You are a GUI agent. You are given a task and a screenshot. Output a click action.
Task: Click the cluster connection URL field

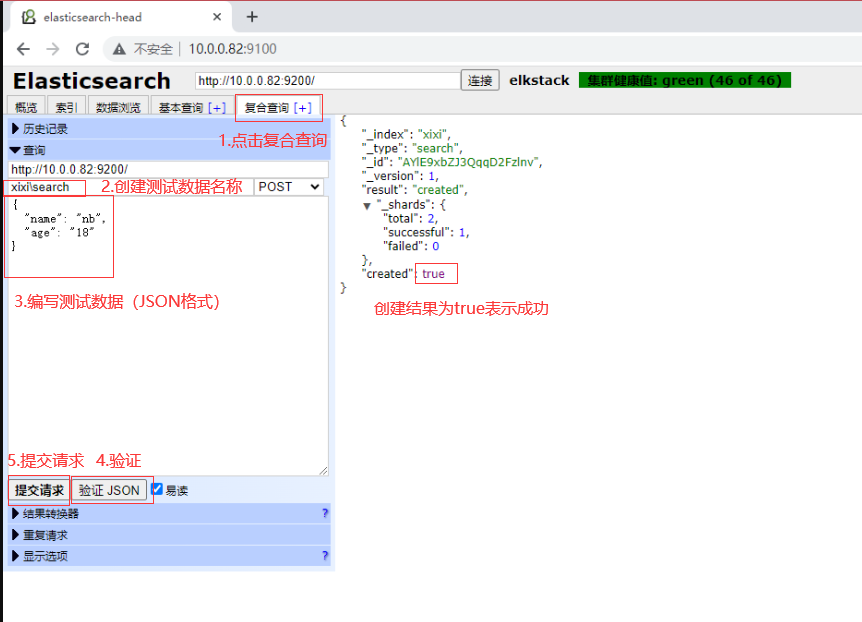point(328,81)
